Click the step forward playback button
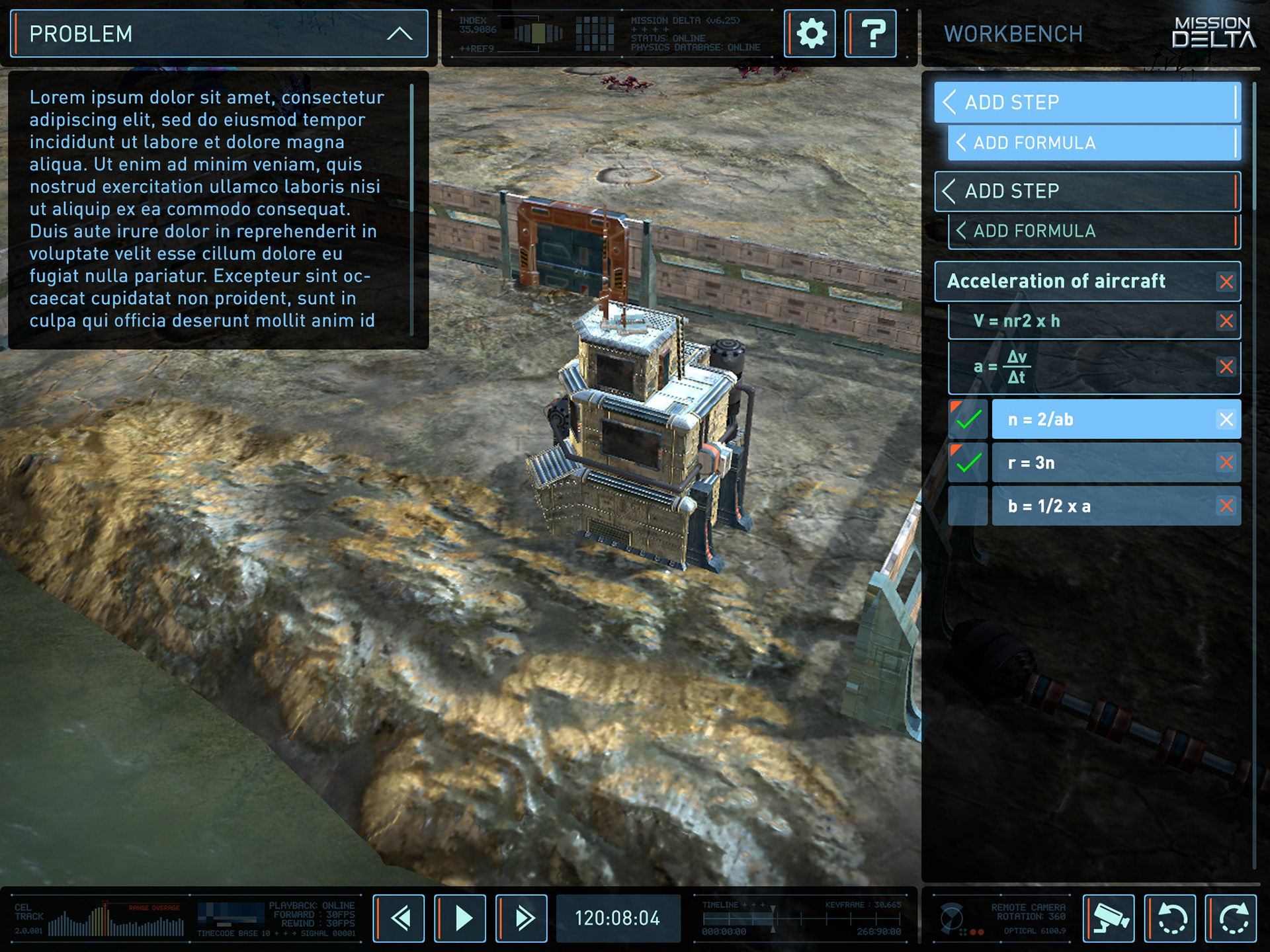The width and height of the screenshot is (1270, 952). tap(523, 918)
